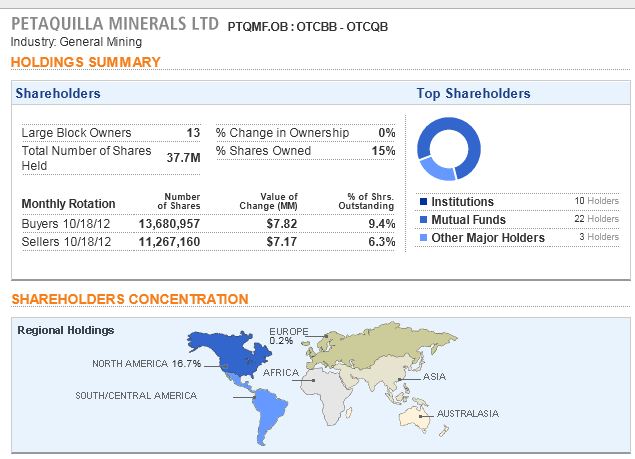This screenshot has height=459, width=635.
Task: Click the PTQMF.OB ticker symbol
Action: [260, 24]
